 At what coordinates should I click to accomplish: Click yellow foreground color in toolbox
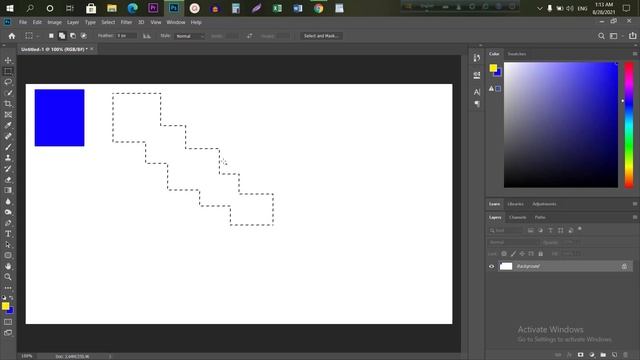point(5,306)
